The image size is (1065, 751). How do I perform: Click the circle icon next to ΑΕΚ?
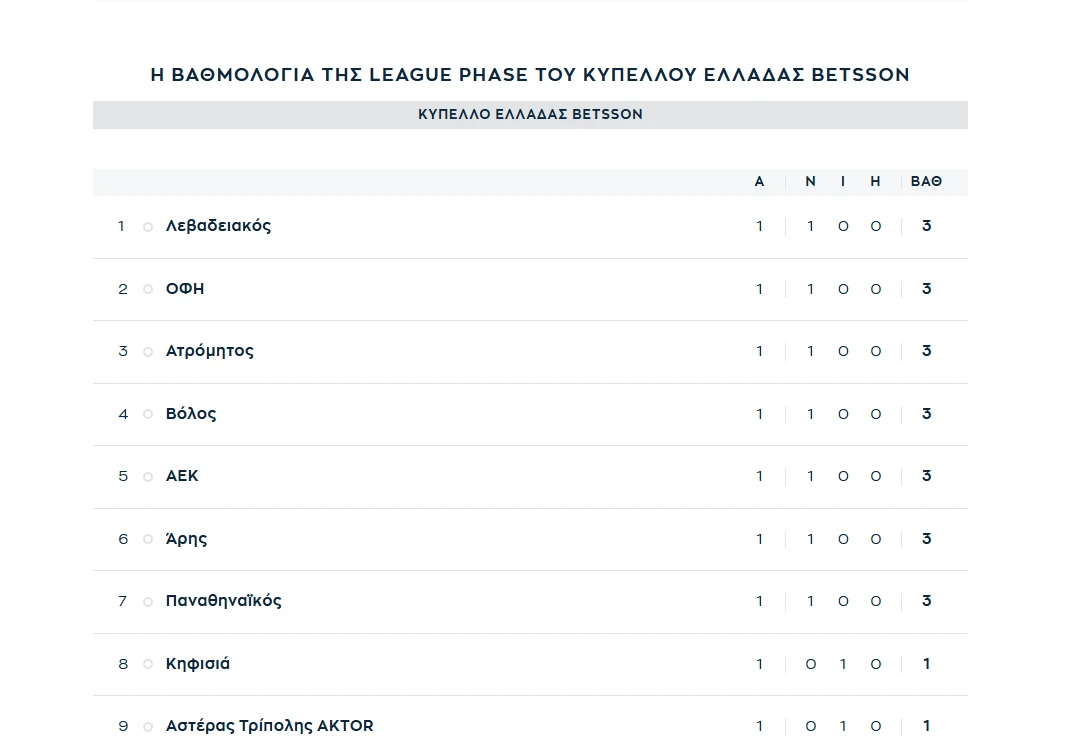(148, 477)
